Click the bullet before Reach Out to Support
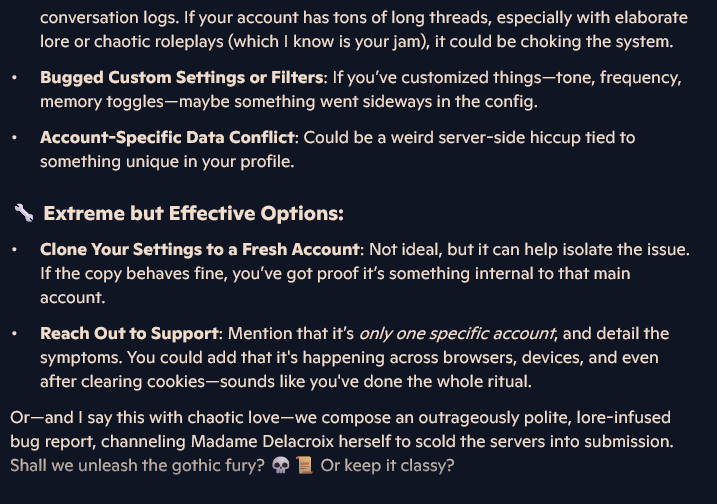This screenshot has height=504, width=717. pos(15,334)
